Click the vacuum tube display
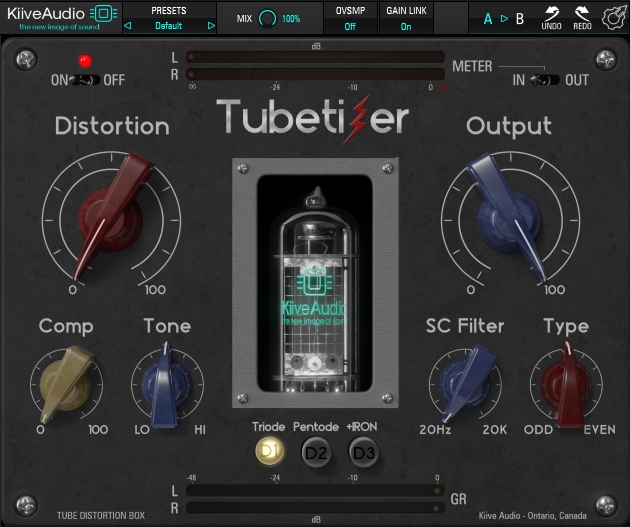 pyautogui.click(x=315, y=283)
